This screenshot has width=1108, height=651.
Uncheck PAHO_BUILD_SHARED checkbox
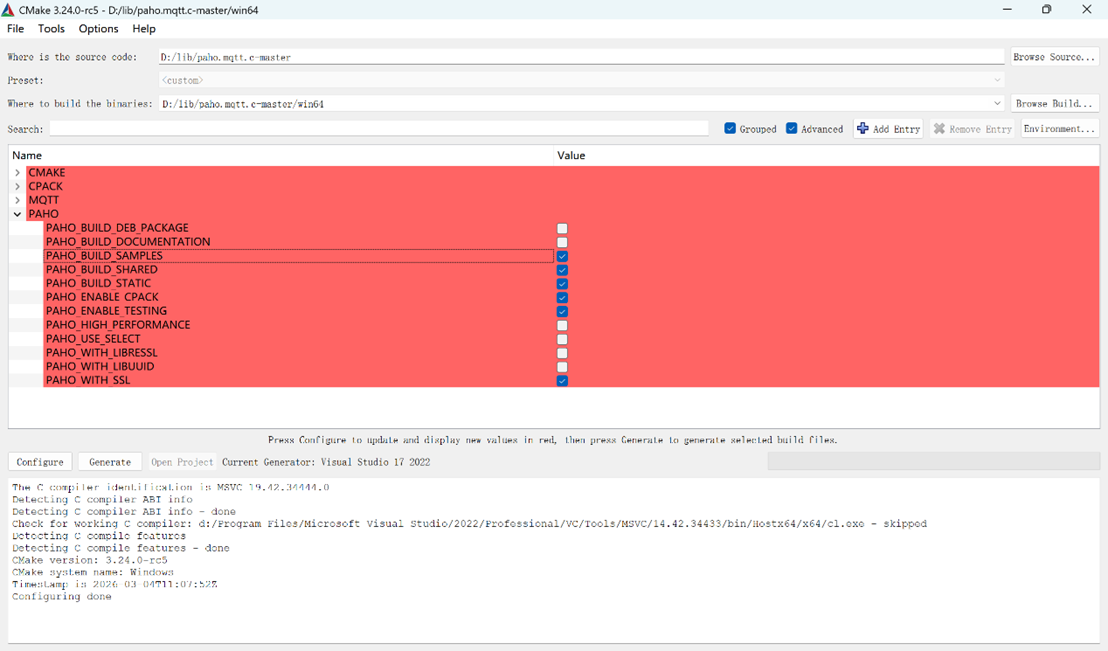pyautogui.click(x=562, y=270)
